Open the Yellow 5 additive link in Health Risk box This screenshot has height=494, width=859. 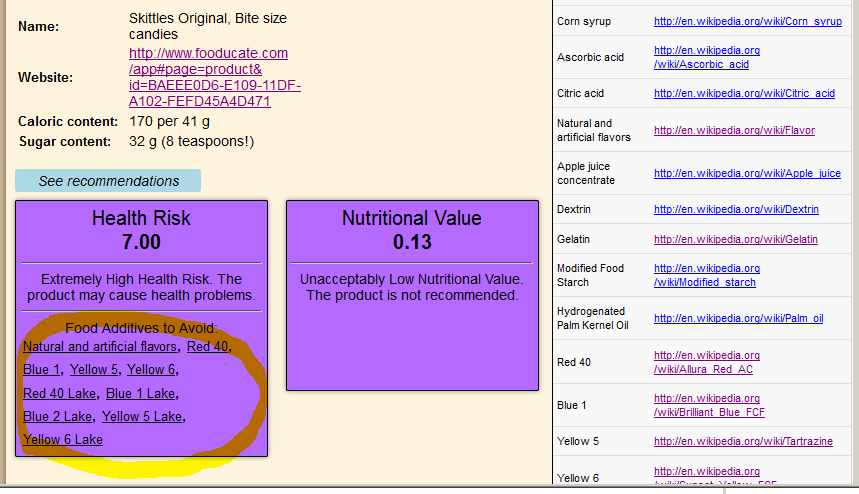(x=94, y=370)
